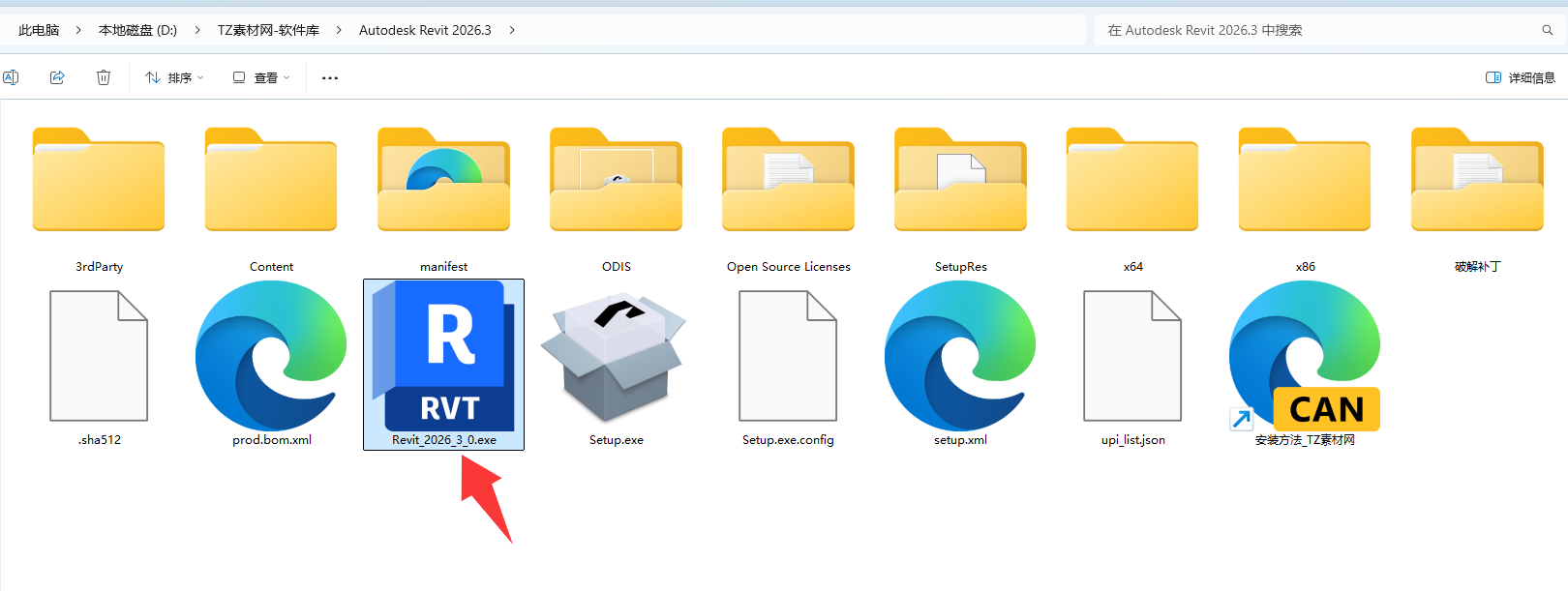
Task: Expand the chevron after 本地磁盘 (D:)
Action: (197, 30)
